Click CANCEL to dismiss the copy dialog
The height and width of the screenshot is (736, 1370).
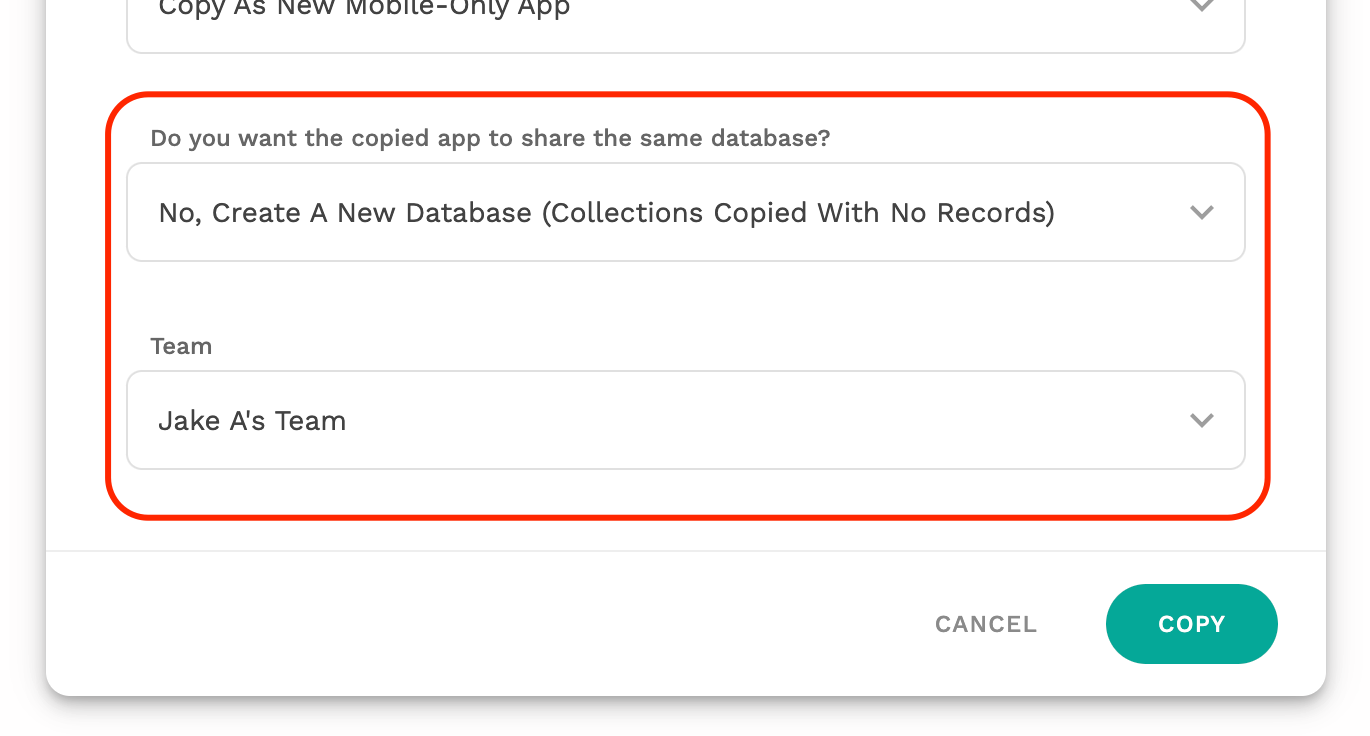pos(985,624)
